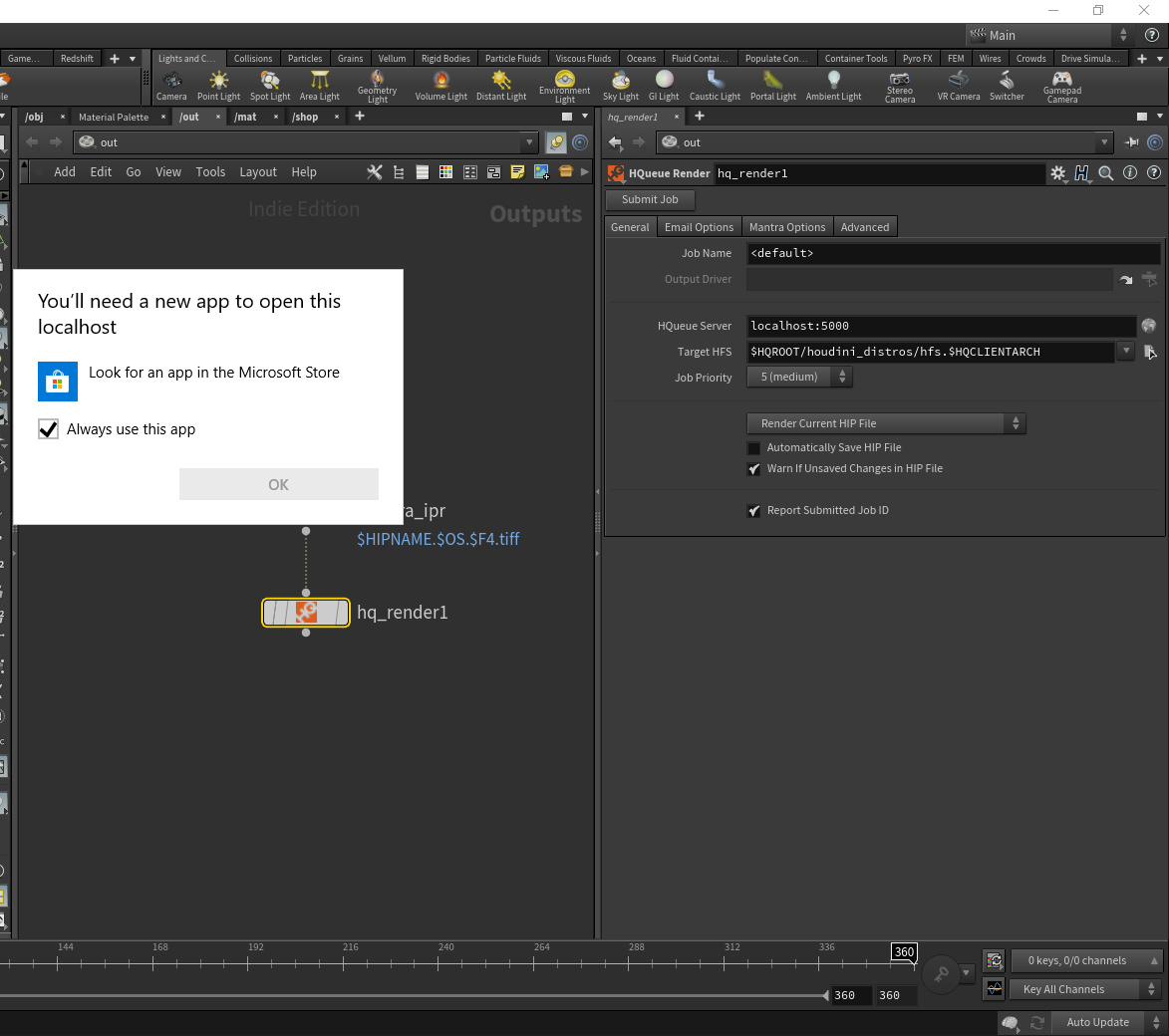Open the Particle Fluids shelf tab
The image size is (1169, 1036).
(x=513, y=58)
